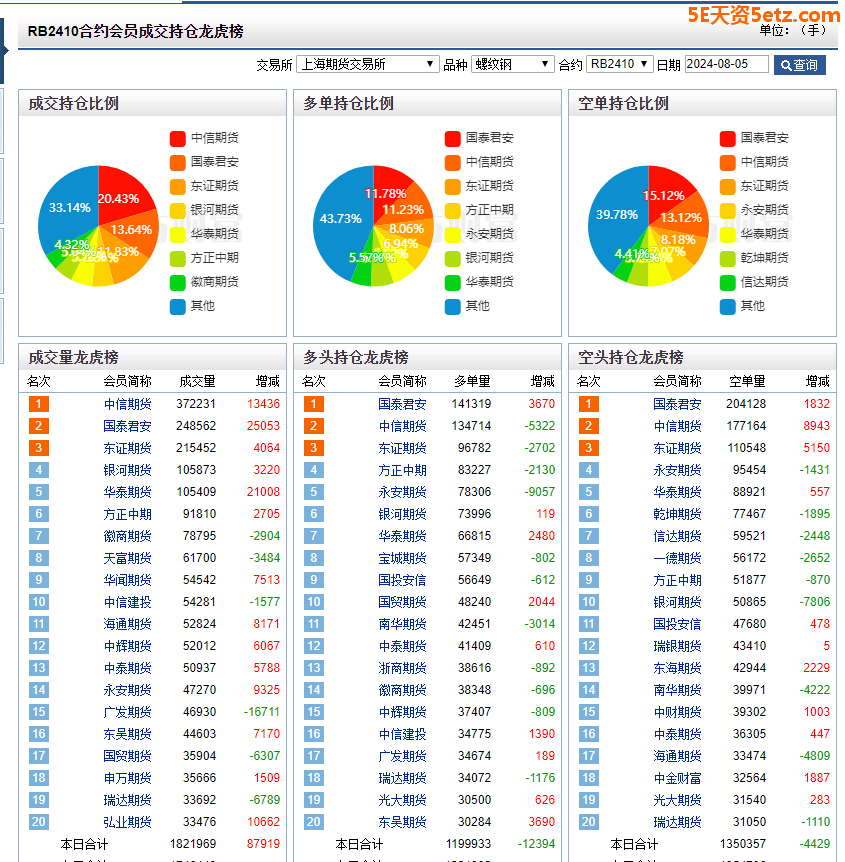Open the 交易所 dropdown showing 上海期货交易所
This screenshot has height=862, width=845.
pyautogui.click(x=367, y=64)
